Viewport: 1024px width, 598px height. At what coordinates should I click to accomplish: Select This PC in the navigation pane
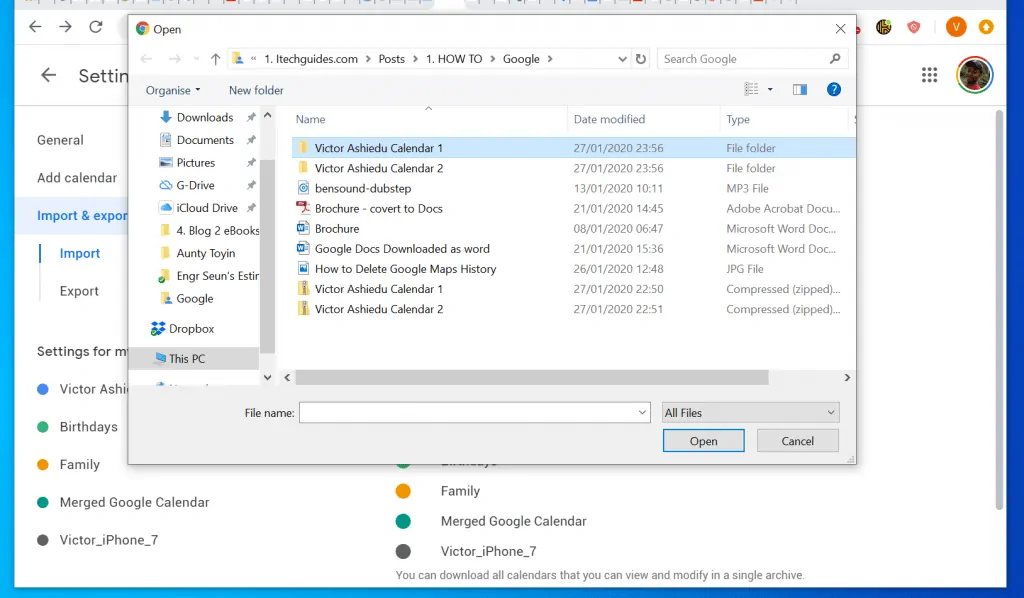coord(187,358)
